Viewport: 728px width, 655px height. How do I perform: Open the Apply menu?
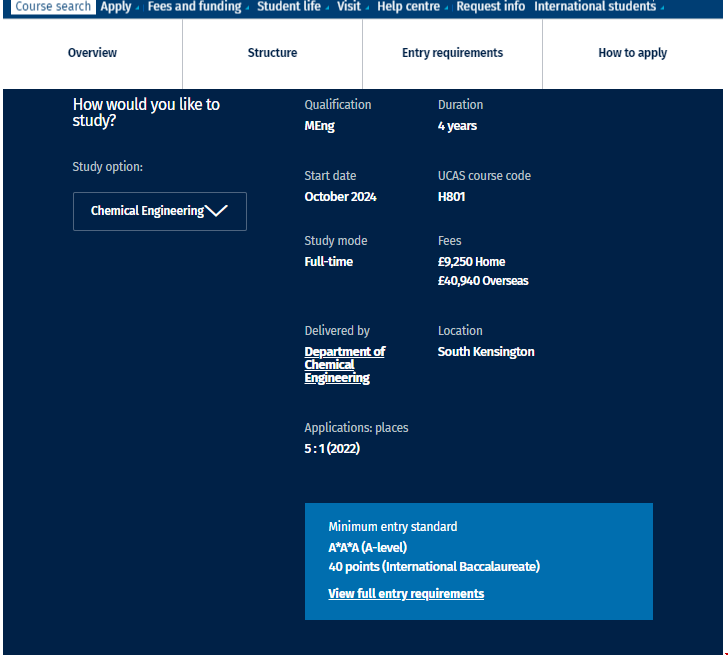[x=115, y=7]
